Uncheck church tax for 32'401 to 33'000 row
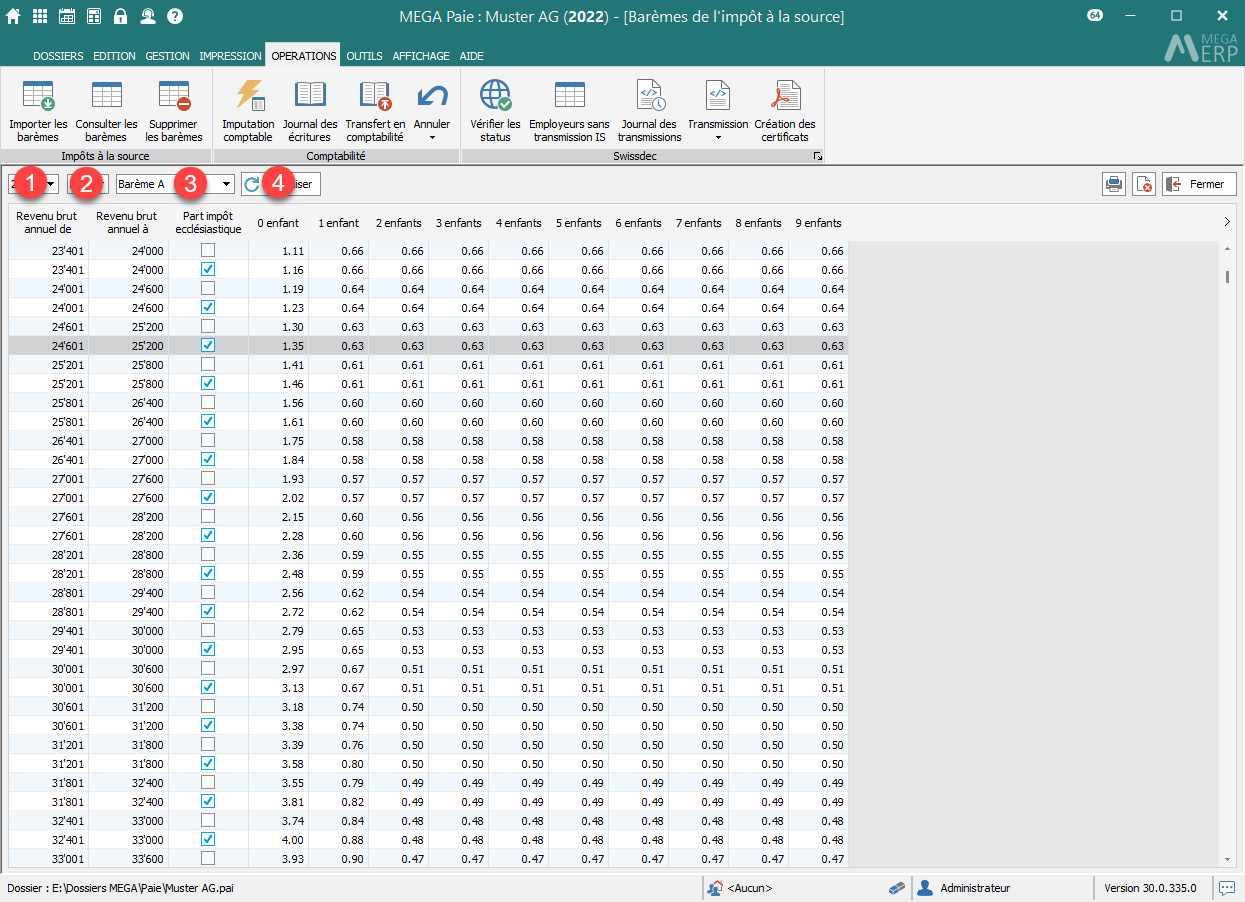This screenshot has height=902, width=1245. click(208, 839)
